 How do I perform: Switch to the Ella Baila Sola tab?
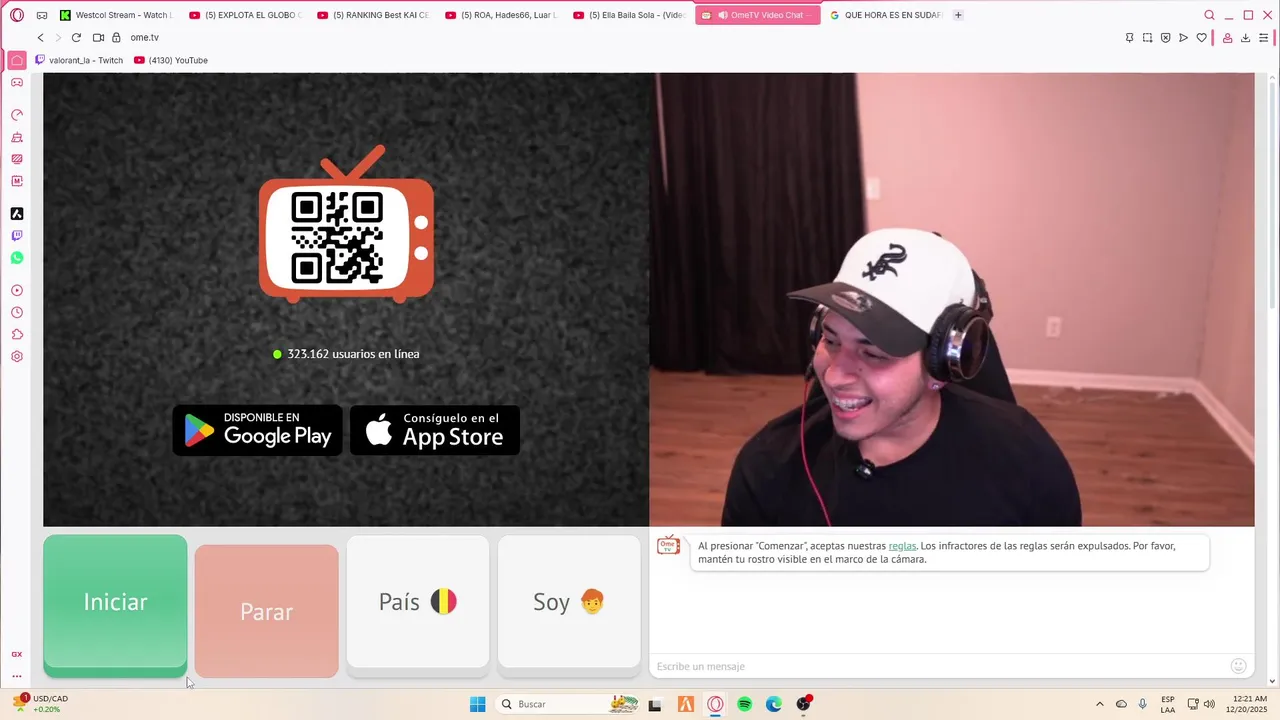[x=630, y=15]
